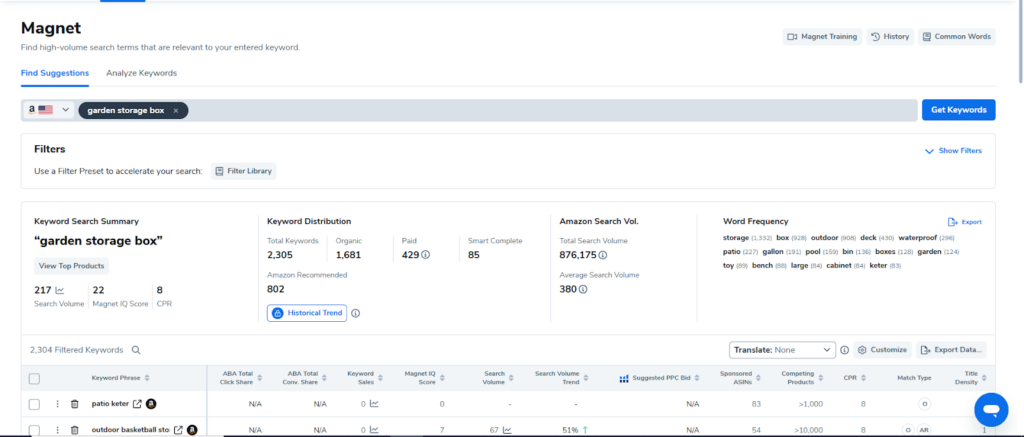Select the Find Suggestions tab
The image size is (1024, 437).
[x=55, y=73]
